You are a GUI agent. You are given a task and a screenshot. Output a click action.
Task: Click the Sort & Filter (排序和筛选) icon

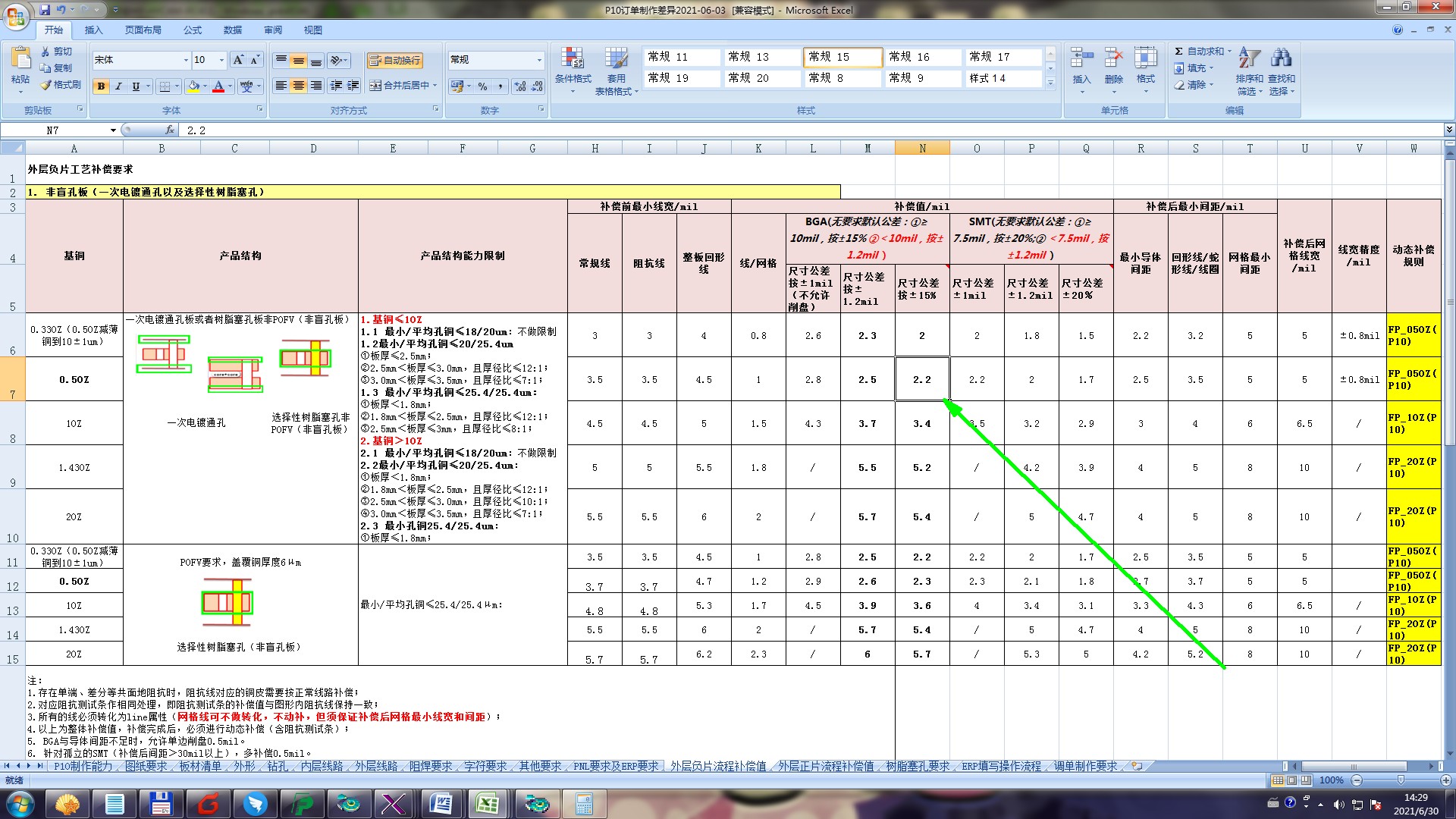coord(1248,59)
